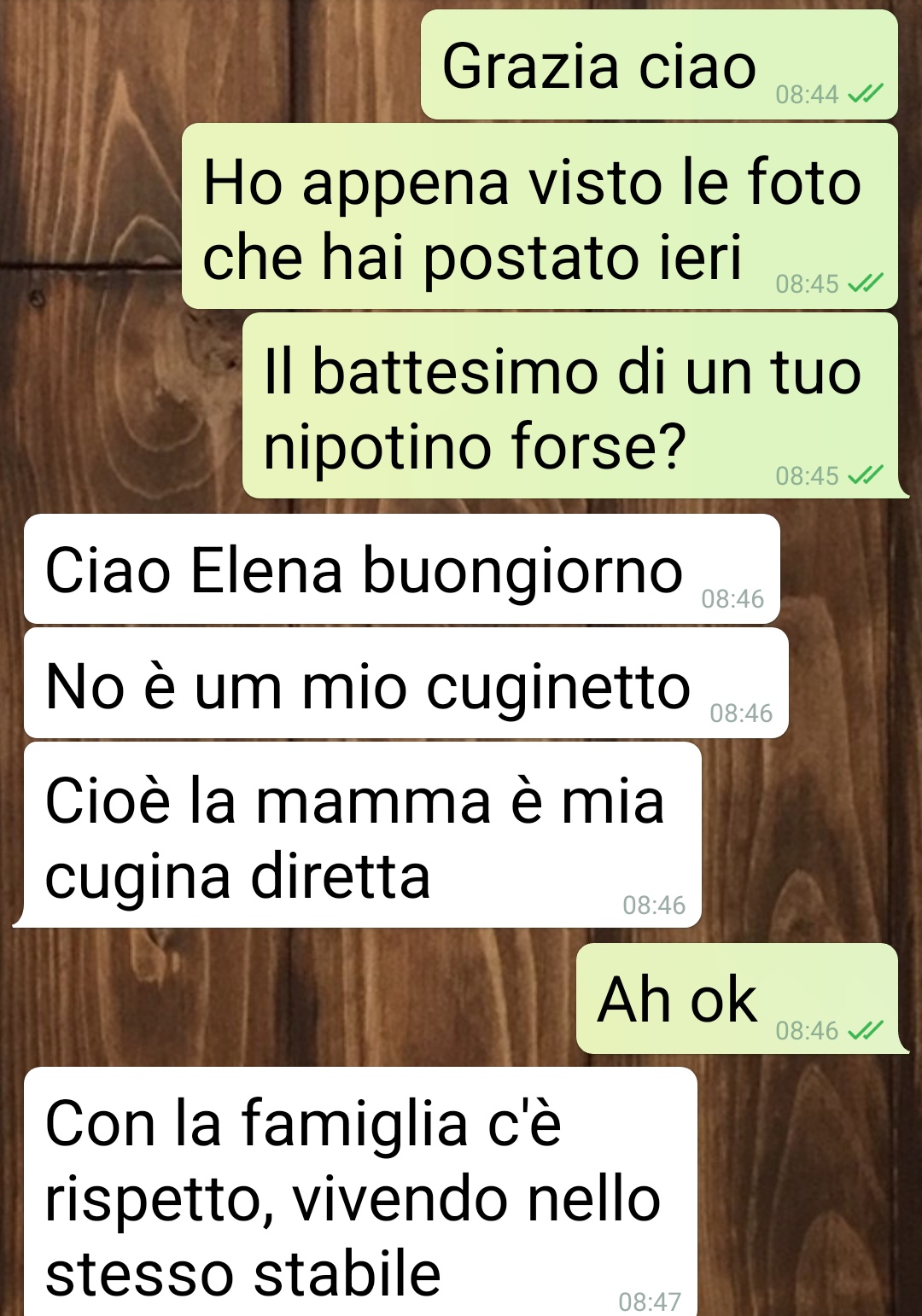Tap read receipt ticks on 'Ho appena visto' message

pos(865,282)
